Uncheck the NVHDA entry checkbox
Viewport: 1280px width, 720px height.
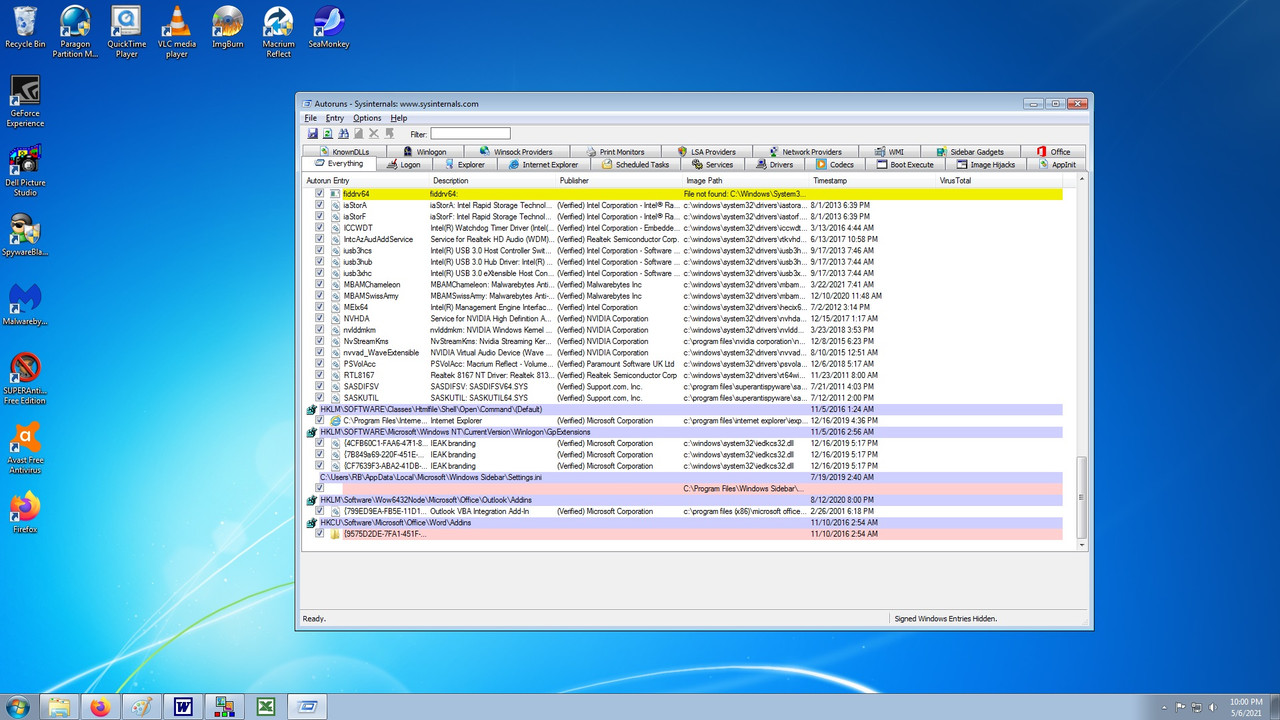(x=320, y=319)
